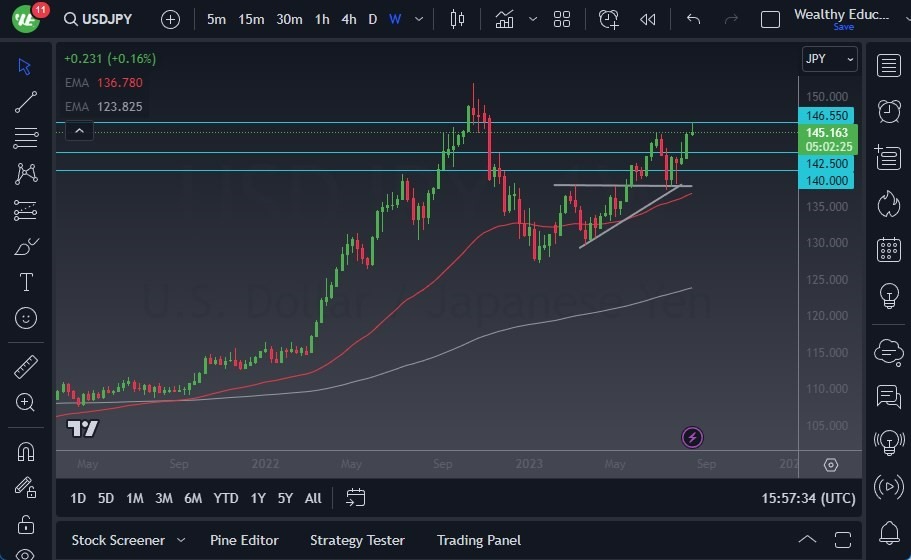Open the alerts panel alarm clock
911x560 pixels.
click(x=888, y=111)
